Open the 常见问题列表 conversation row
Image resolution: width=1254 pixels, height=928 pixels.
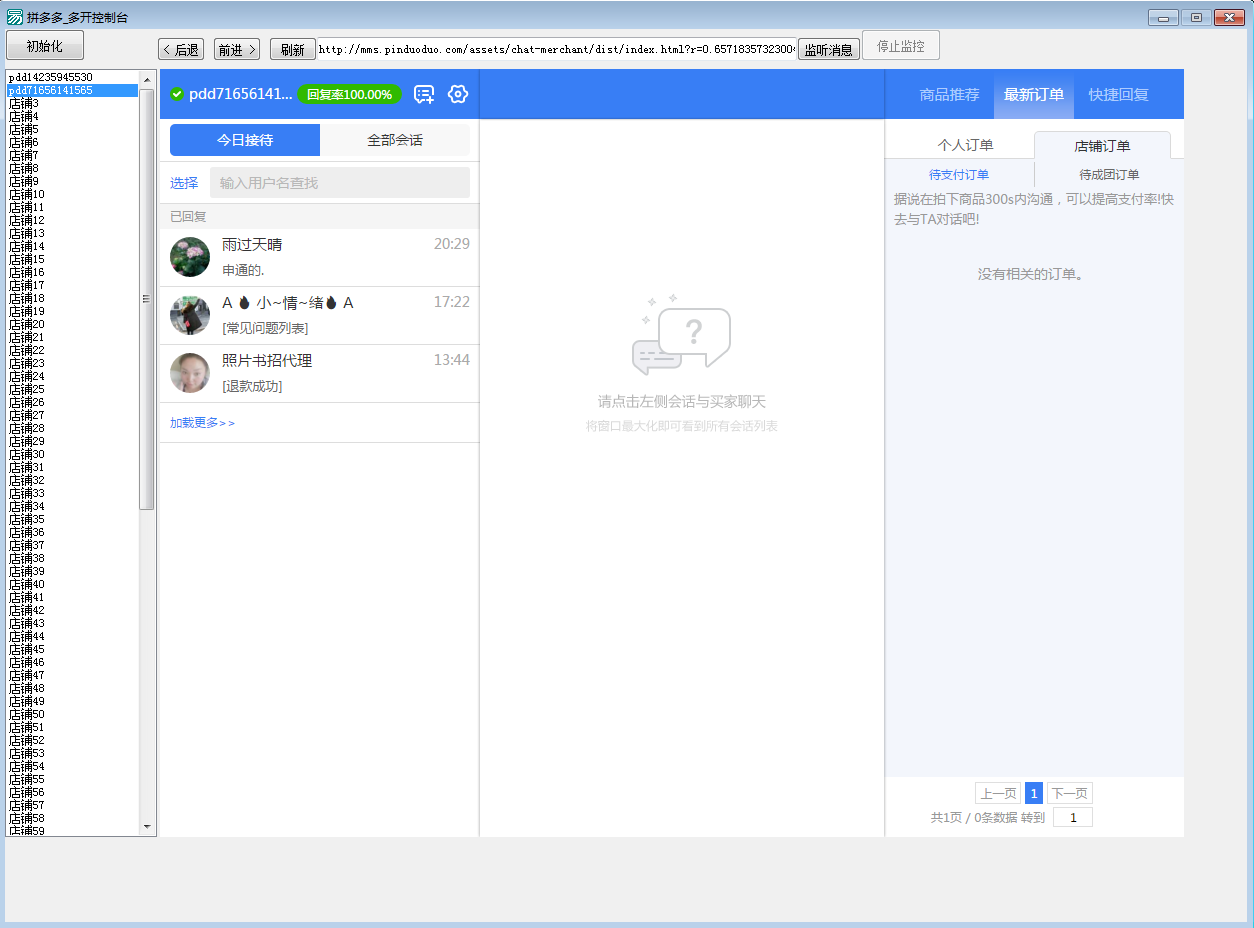(x=320, y=315)
